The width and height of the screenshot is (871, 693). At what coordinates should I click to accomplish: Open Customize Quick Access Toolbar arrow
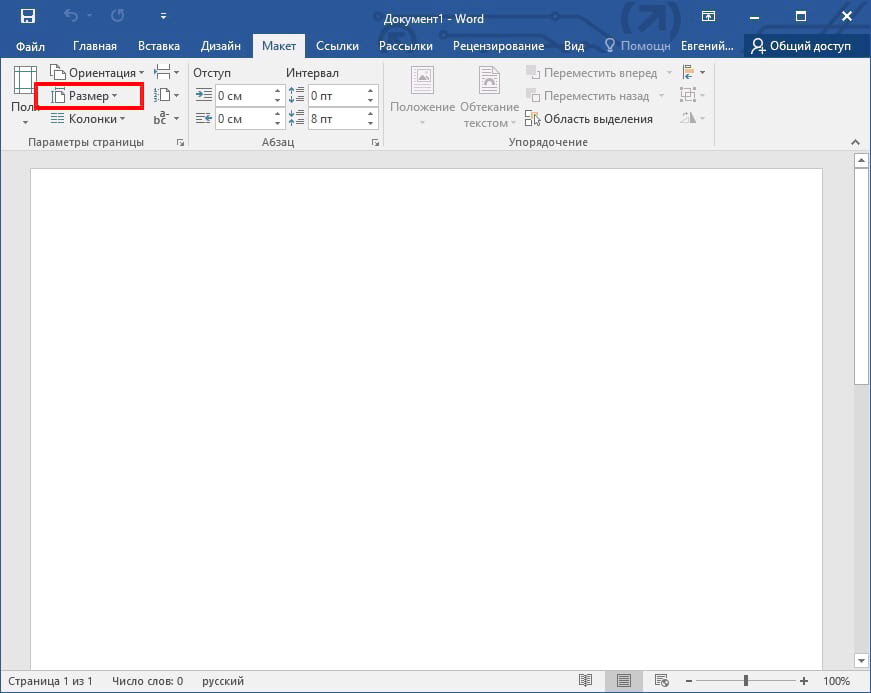coord(163,17)
